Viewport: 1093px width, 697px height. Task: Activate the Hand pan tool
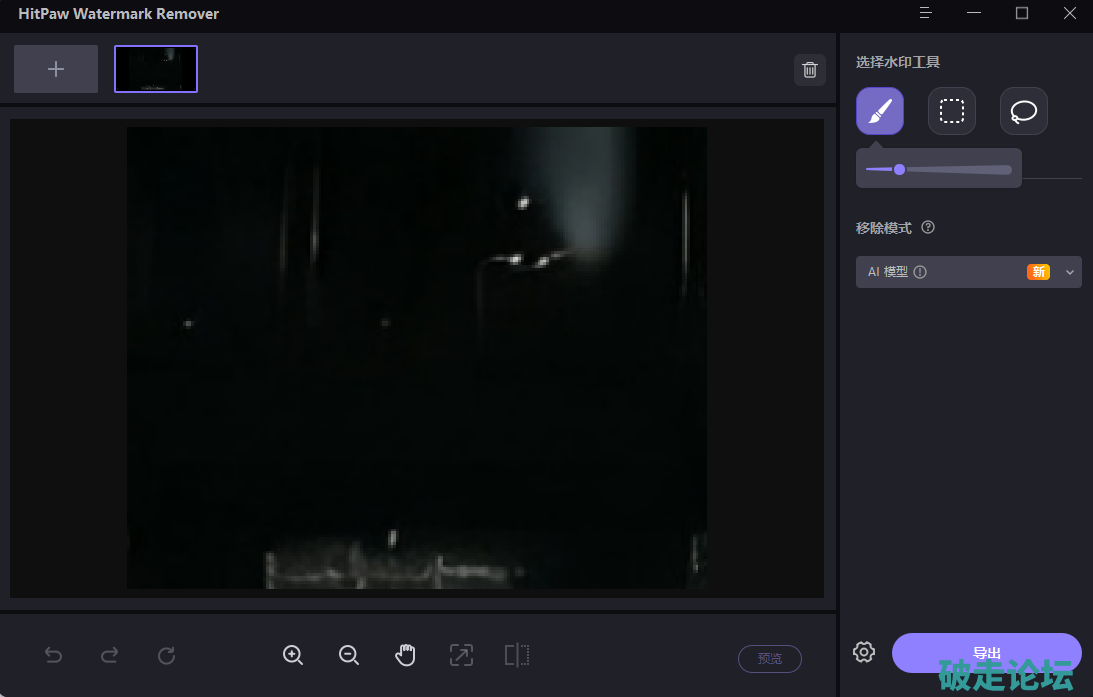point(405,655)
